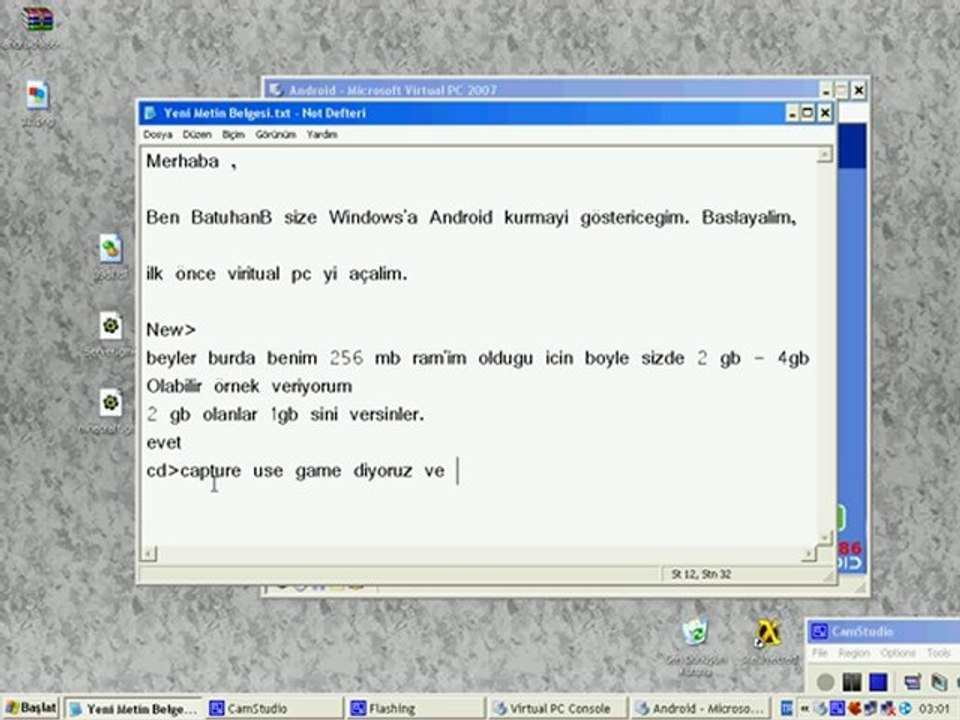Click the CamStudio toggle view toolbar icon
Viewport: 960px width, 720px height.
click(913, 682)
